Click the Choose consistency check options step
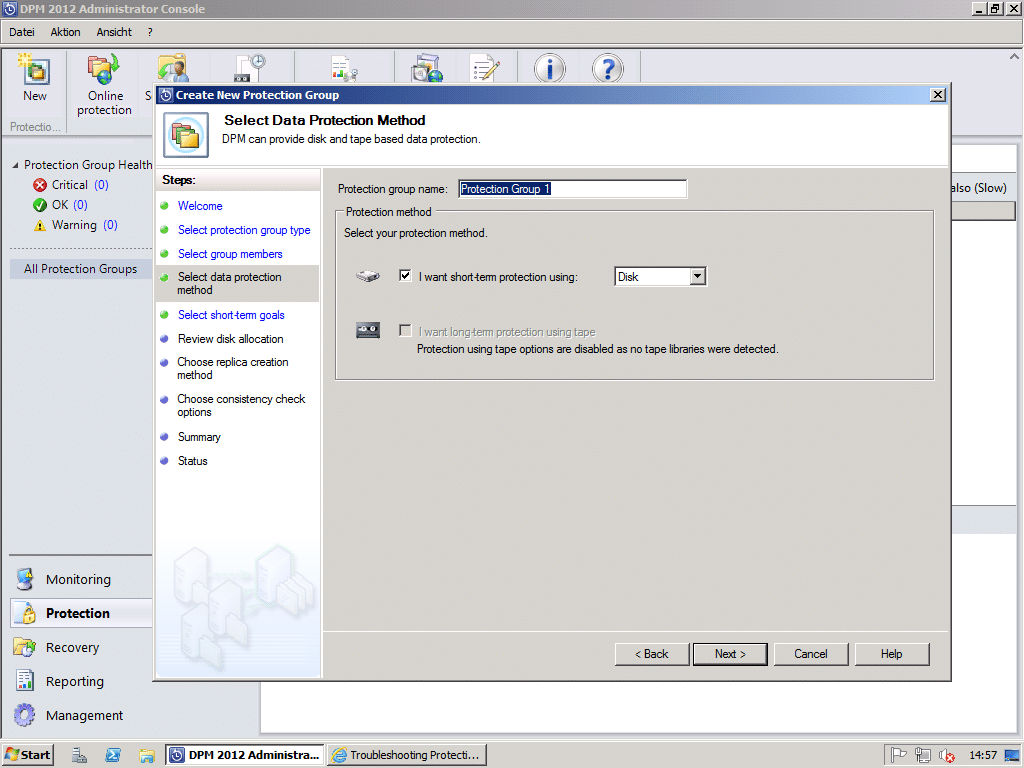This screenshot has height=768, width=1024. point(241,406)
